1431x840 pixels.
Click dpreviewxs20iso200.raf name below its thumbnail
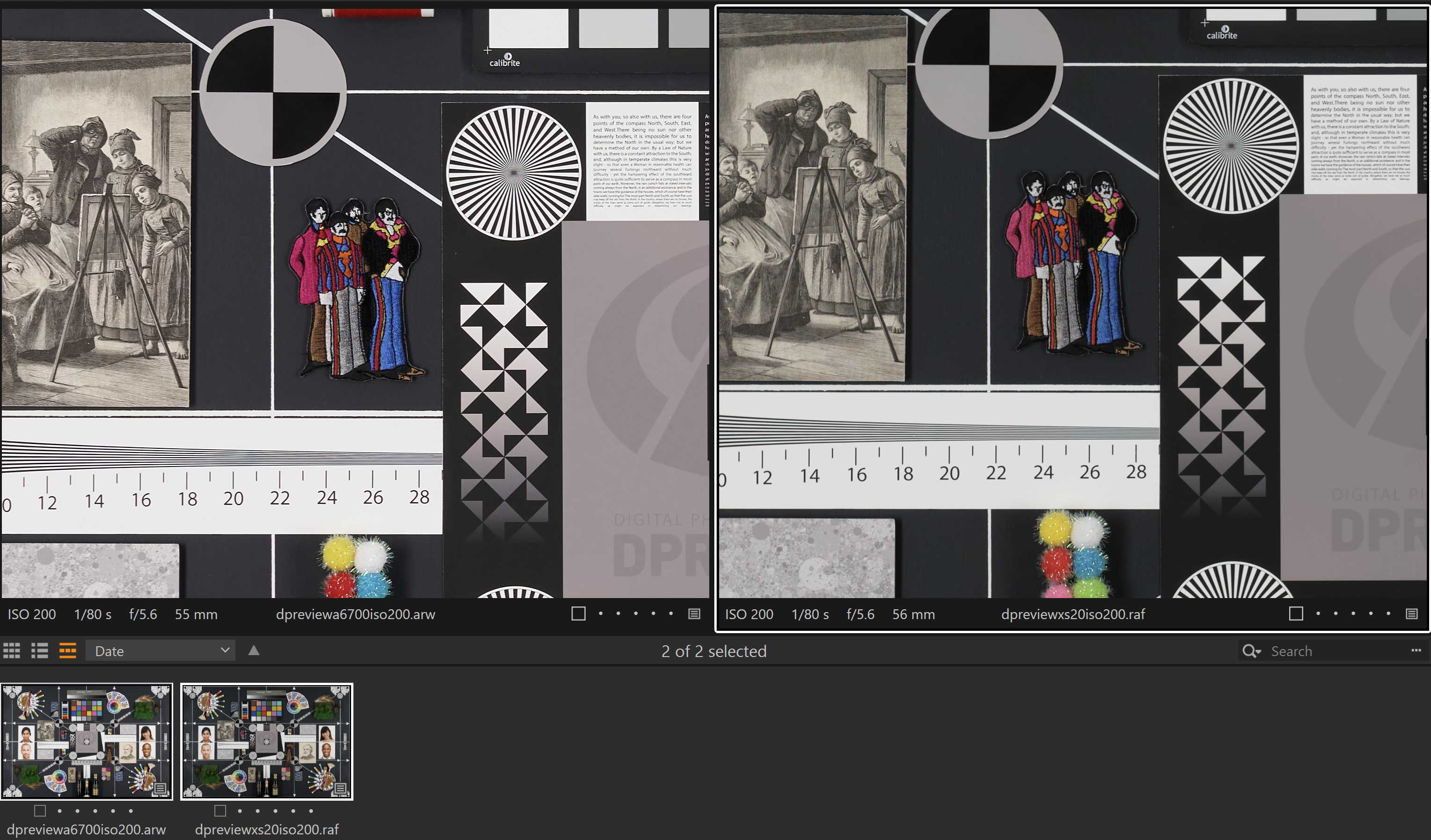[267, 829]
